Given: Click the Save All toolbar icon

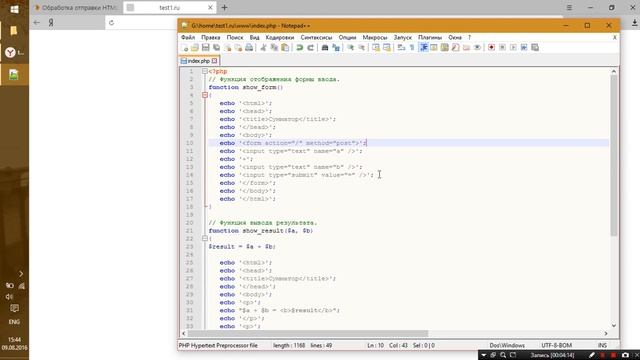Looking at the screenshot, I should coord(217,48).
